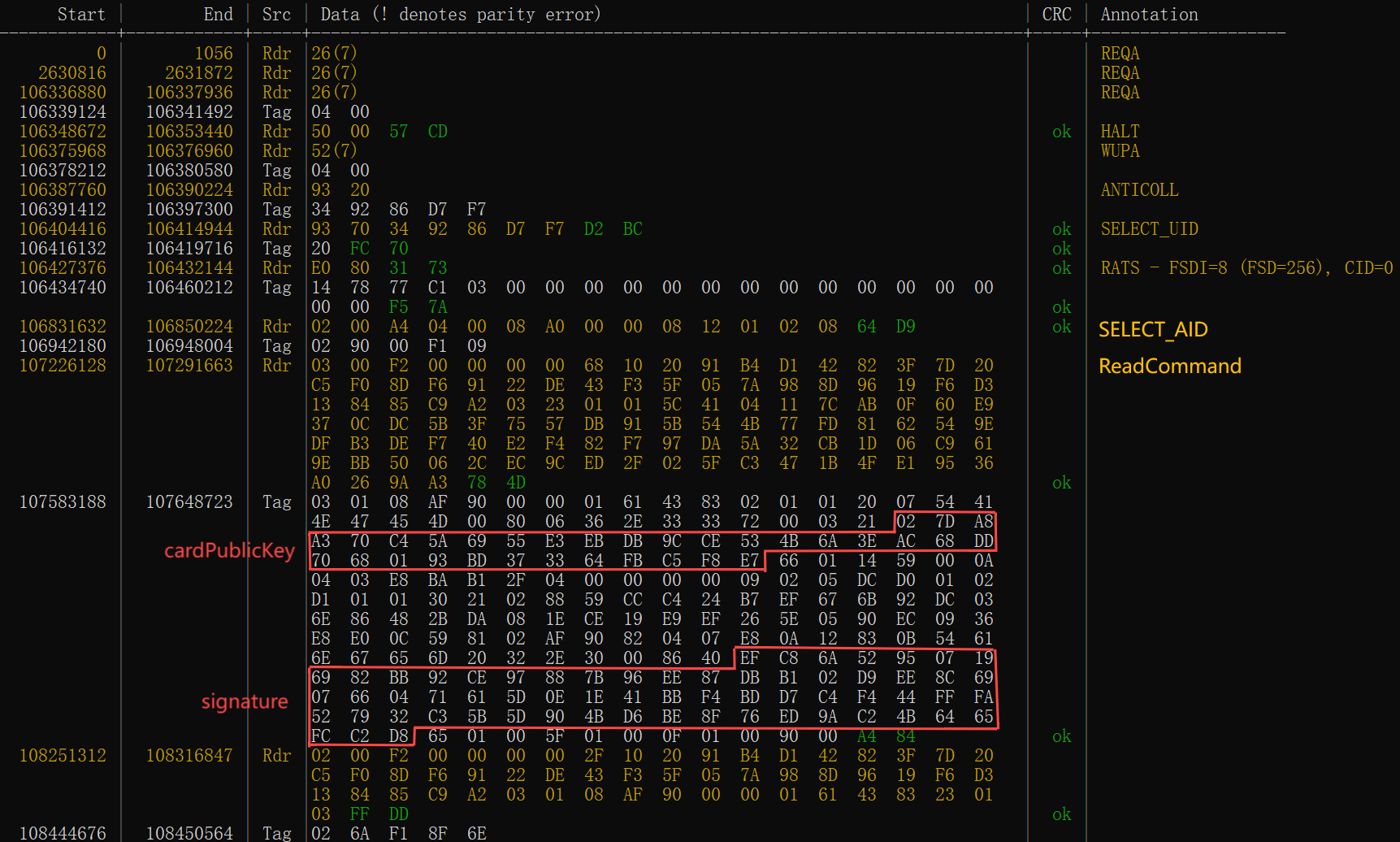The width and height of the screenshot is (1400, 842).
Task: Select the SELECT_UID annotation
Action: 1149,229
